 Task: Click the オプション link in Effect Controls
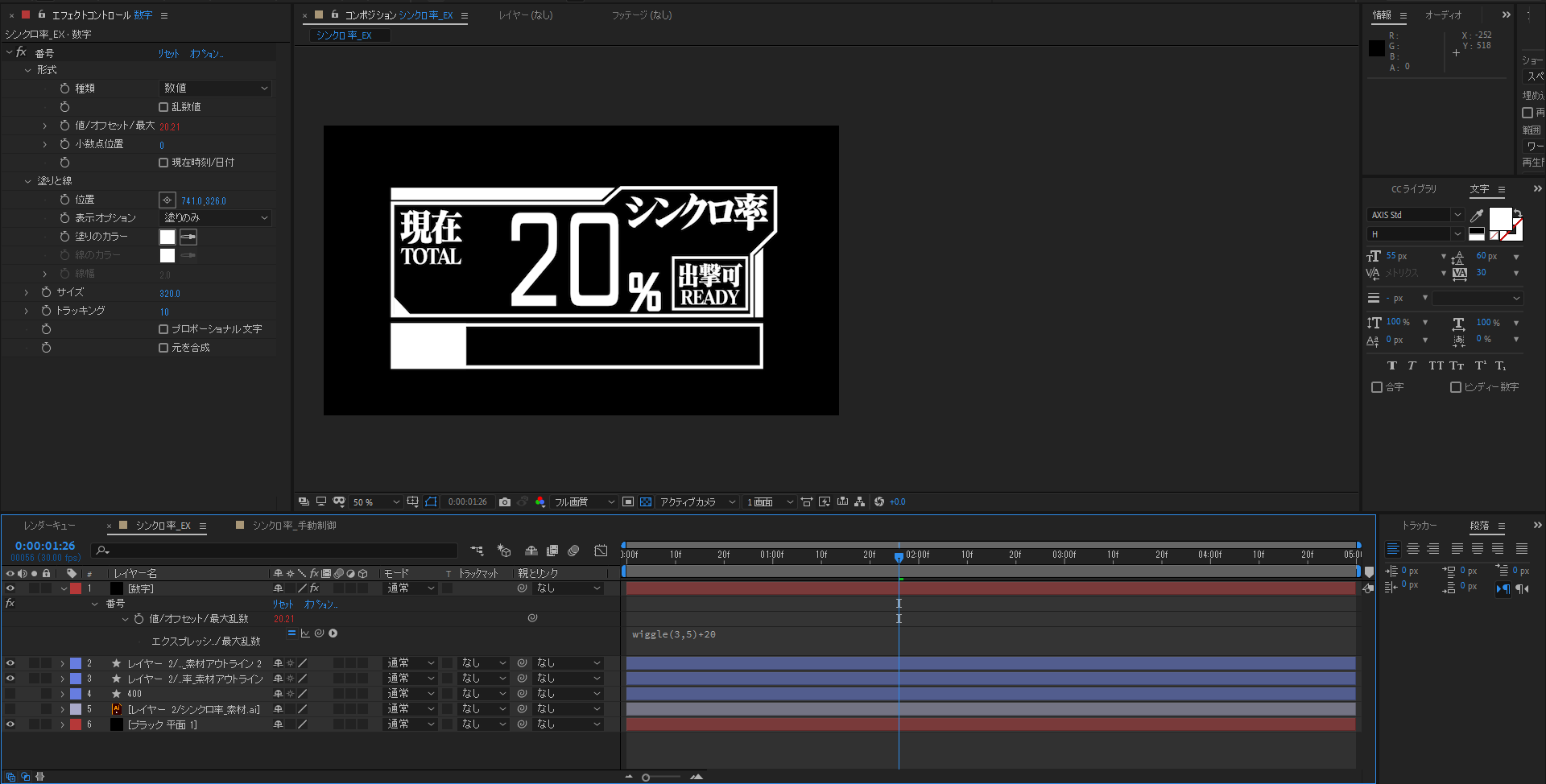(x=206, y=54)
